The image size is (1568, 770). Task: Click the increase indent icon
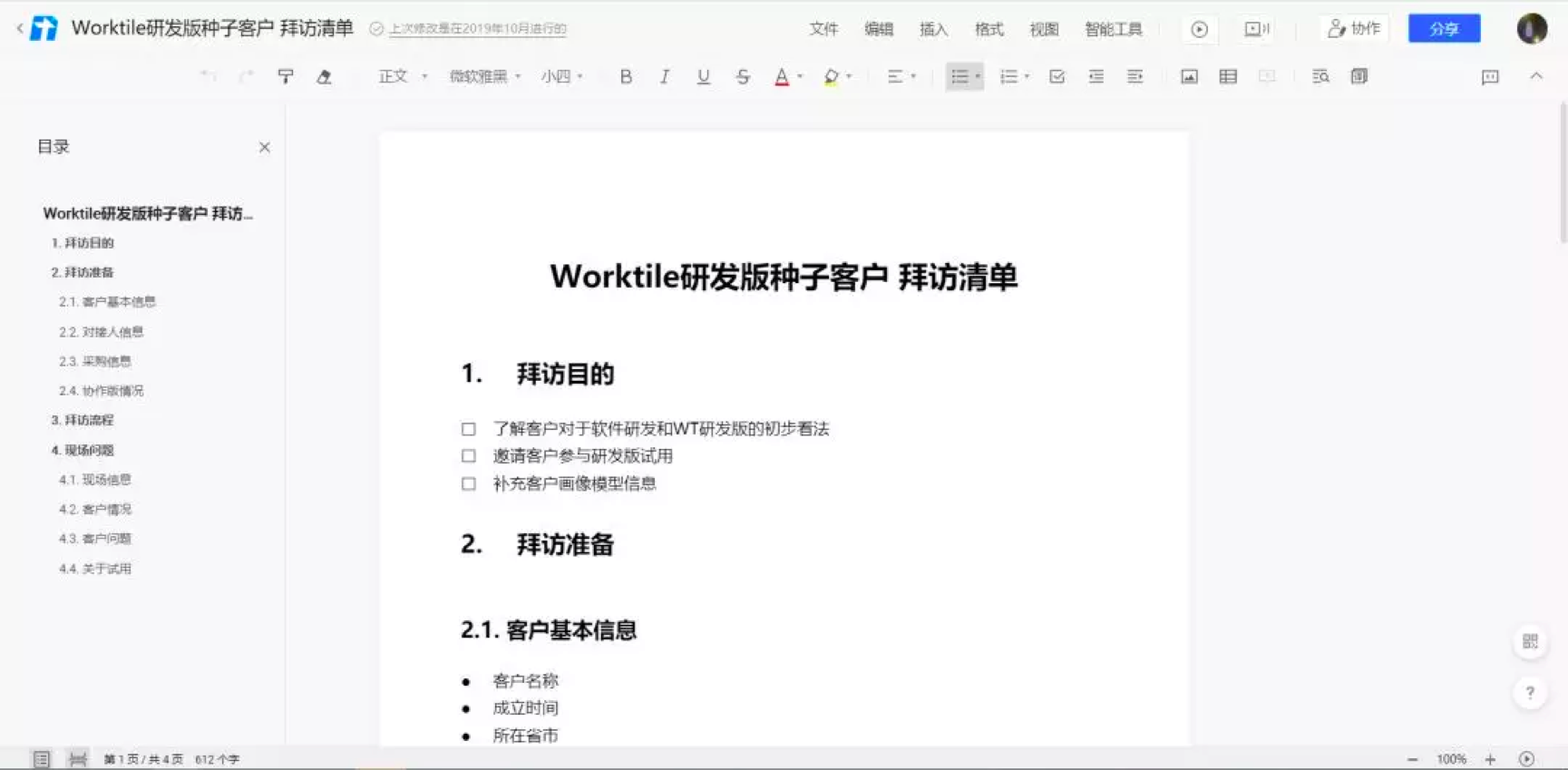click(1135, 77)
